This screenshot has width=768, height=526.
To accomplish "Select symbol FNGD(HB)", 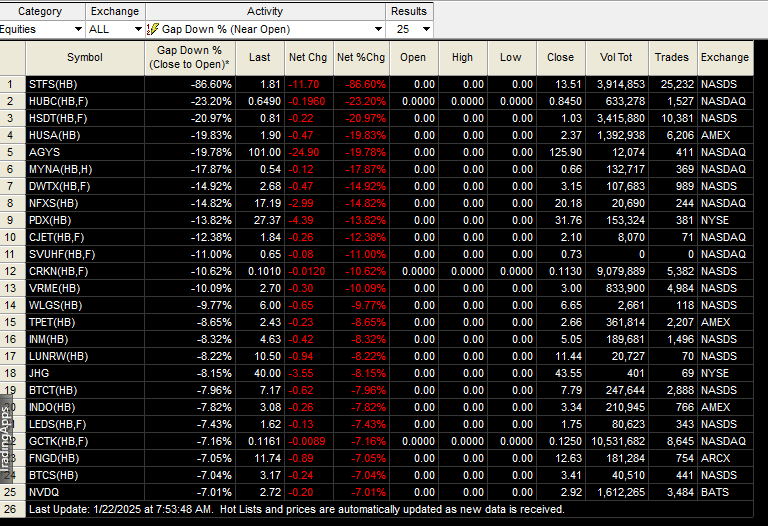I will click(x=54, y=458).
